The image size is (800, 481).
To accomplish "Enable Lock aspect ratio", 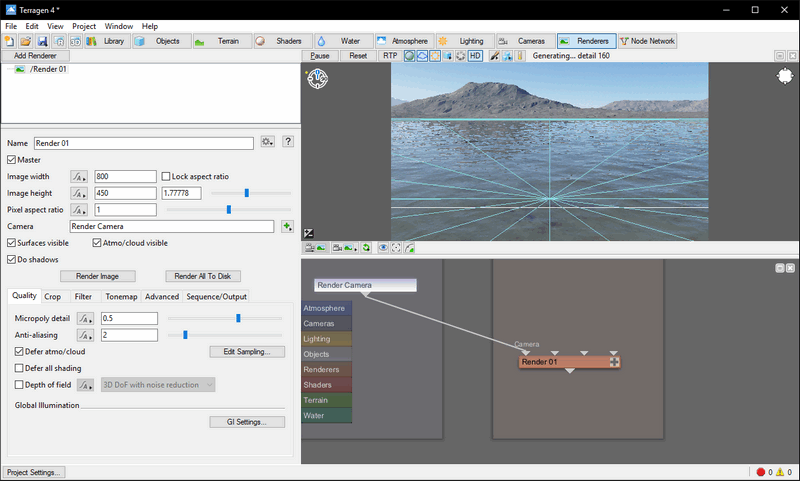I will click(x=166, y=176).
